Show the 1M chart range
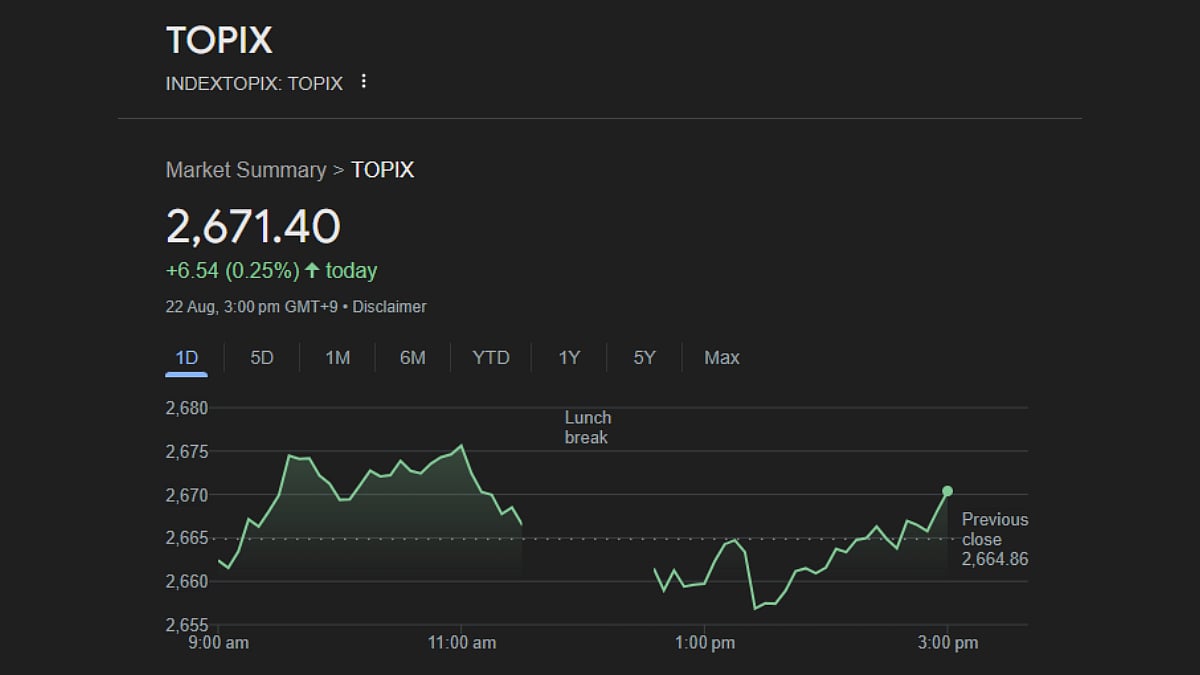Image resolution: width=1200 pixels, height=675 pixels. pyautogui.click(x=338, y=358)
